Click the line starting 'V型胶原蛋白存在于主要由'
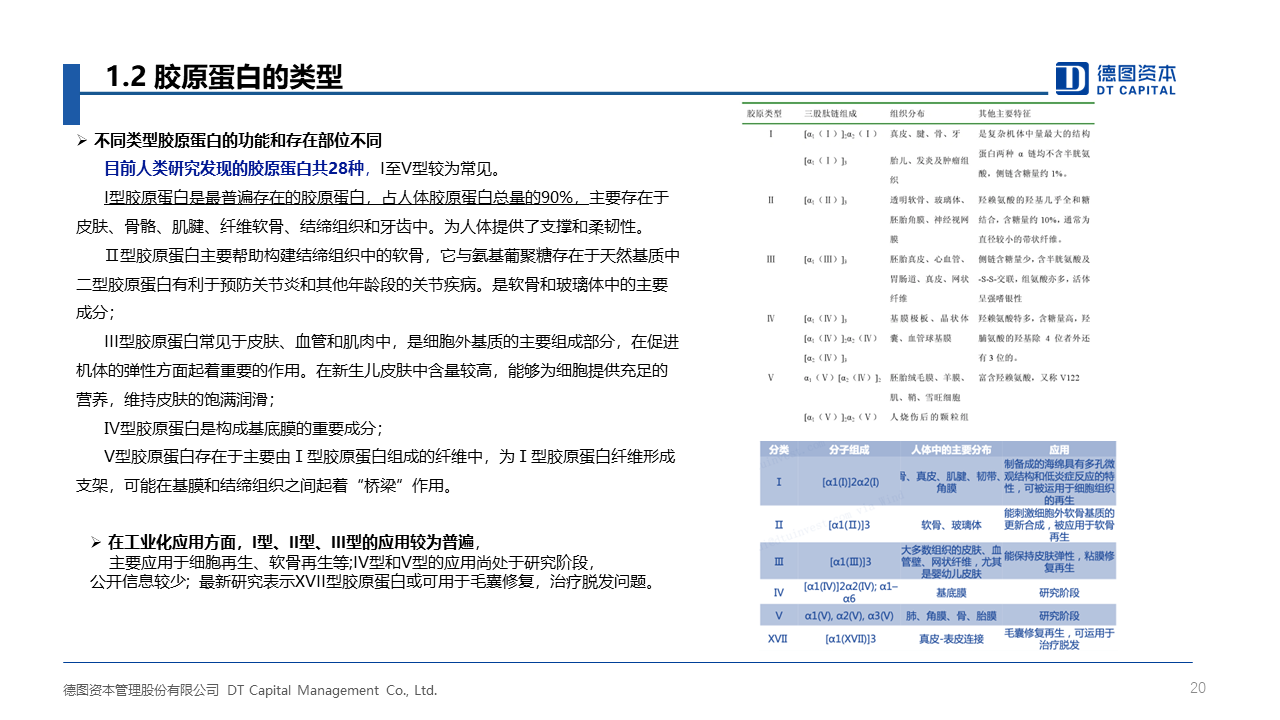This screenshot has width=1280, height=720. click(390, 457)
